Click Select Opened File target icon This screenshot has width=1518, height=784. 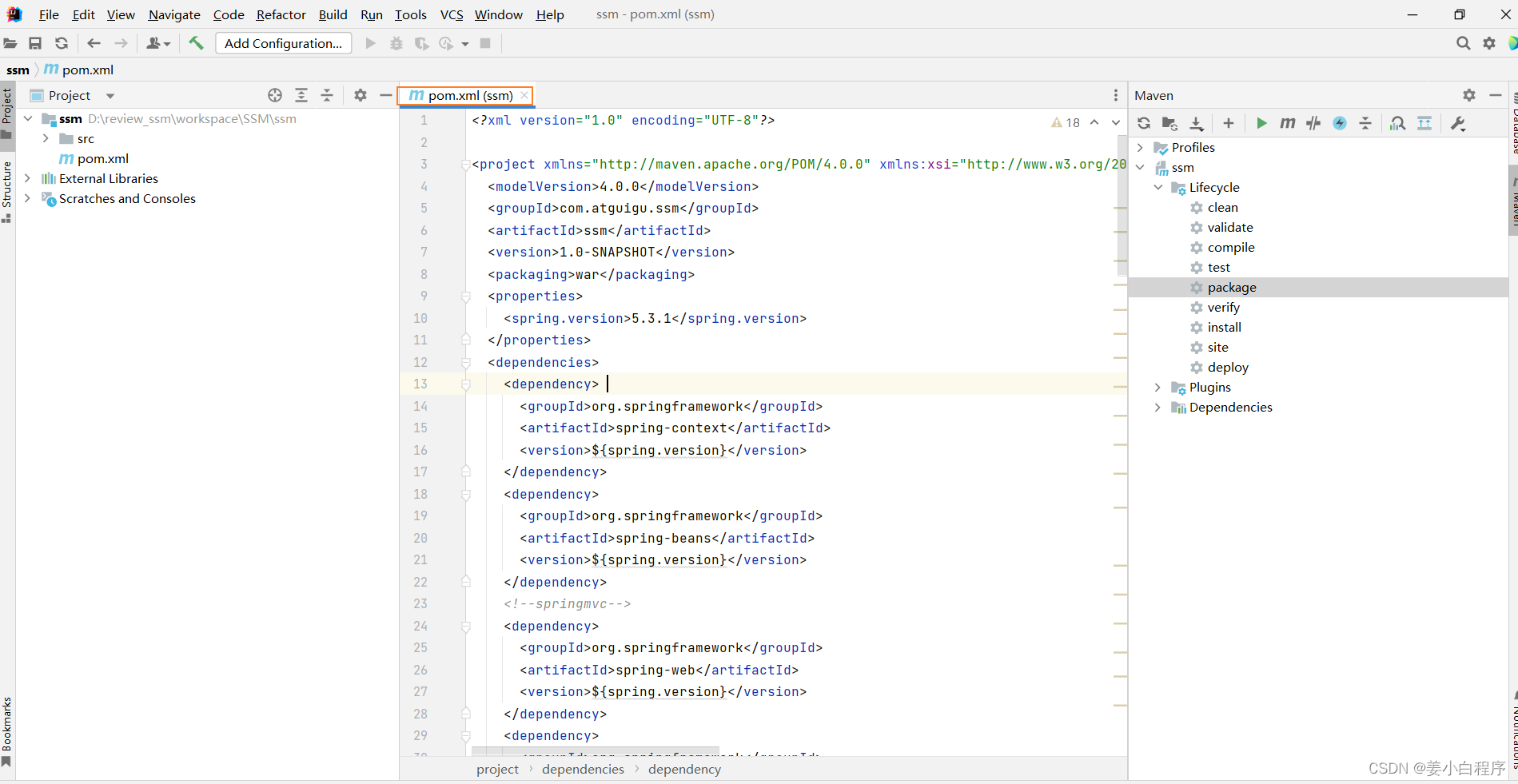coord(275,95)
